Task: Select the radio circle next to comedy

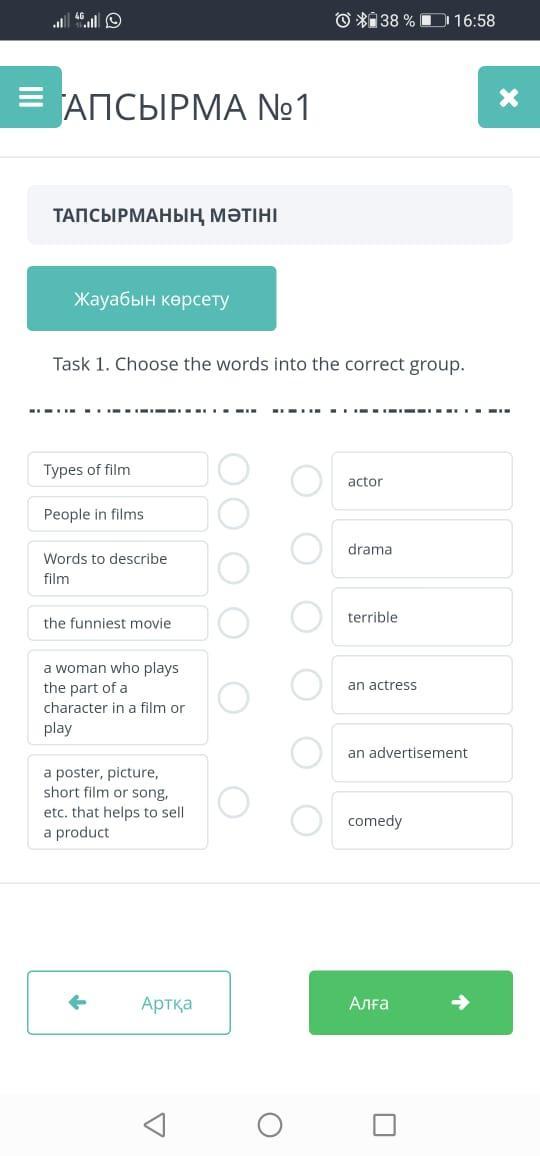Action: click(306, 820)
